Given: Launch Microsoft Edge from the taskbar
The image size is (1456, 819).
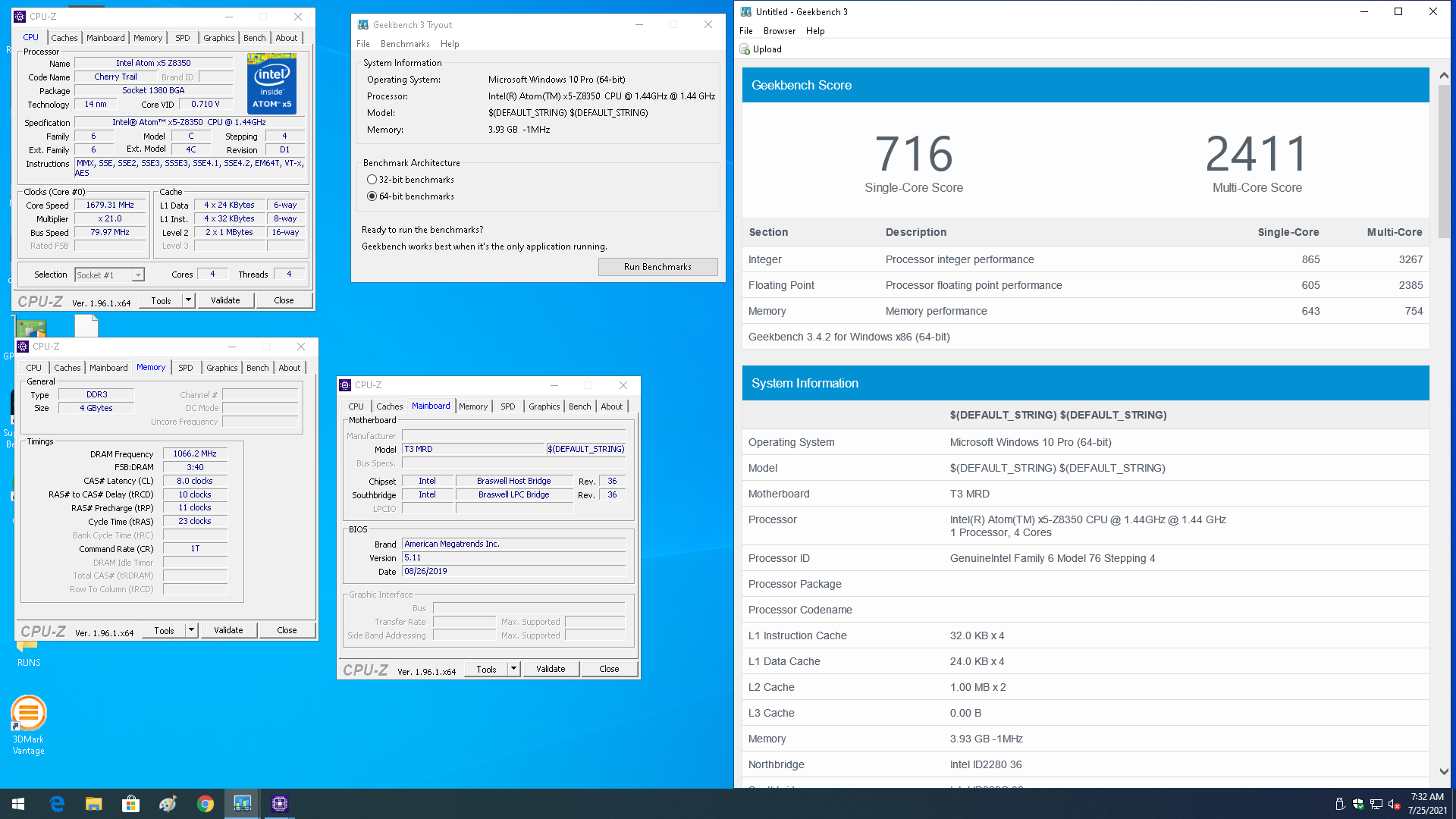Looking at the screenshot, I should pos(57,804).
